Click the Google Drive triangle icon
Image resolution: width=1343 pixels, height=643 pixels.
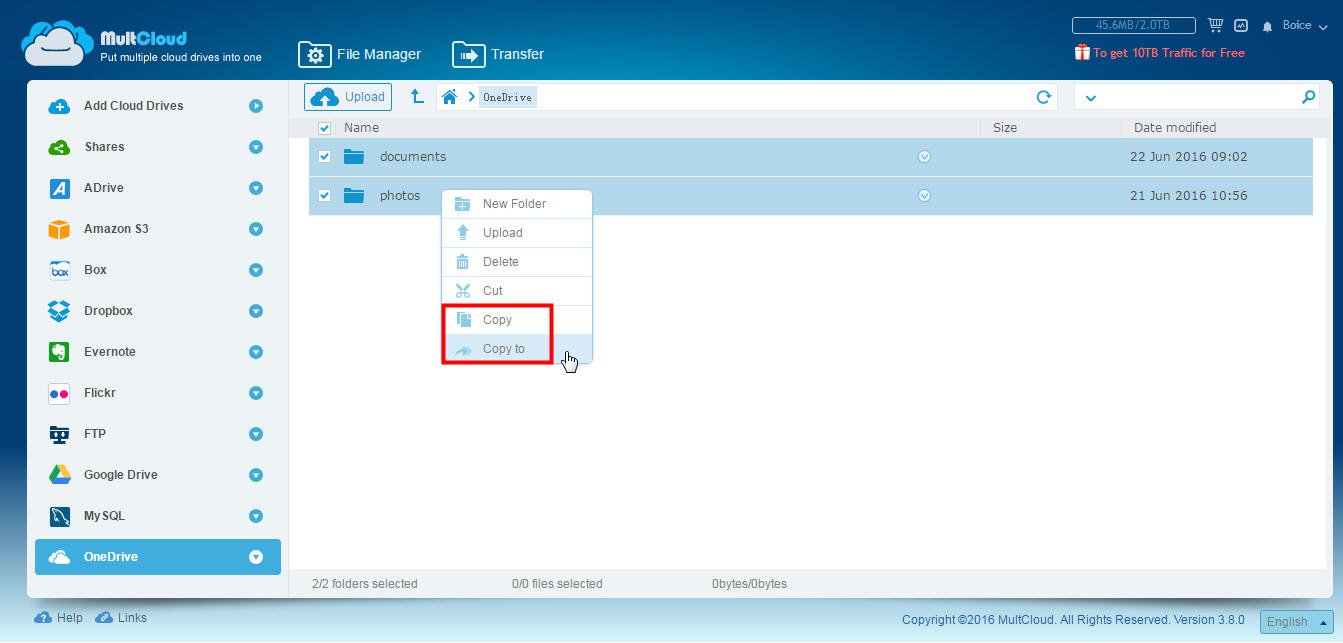[x=59, y=475]
